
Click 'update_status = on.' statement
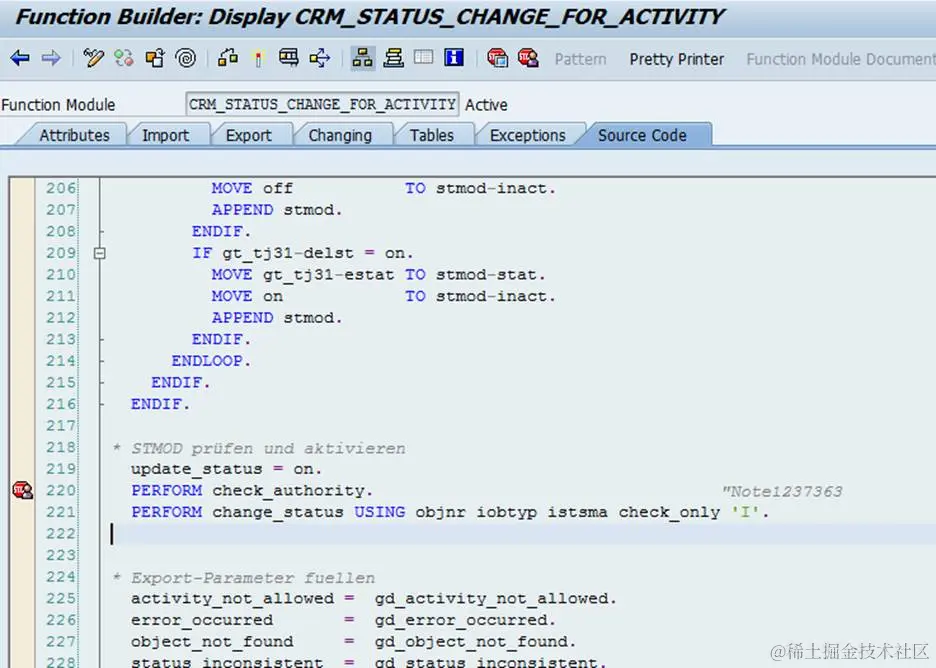tap(226, 469)
